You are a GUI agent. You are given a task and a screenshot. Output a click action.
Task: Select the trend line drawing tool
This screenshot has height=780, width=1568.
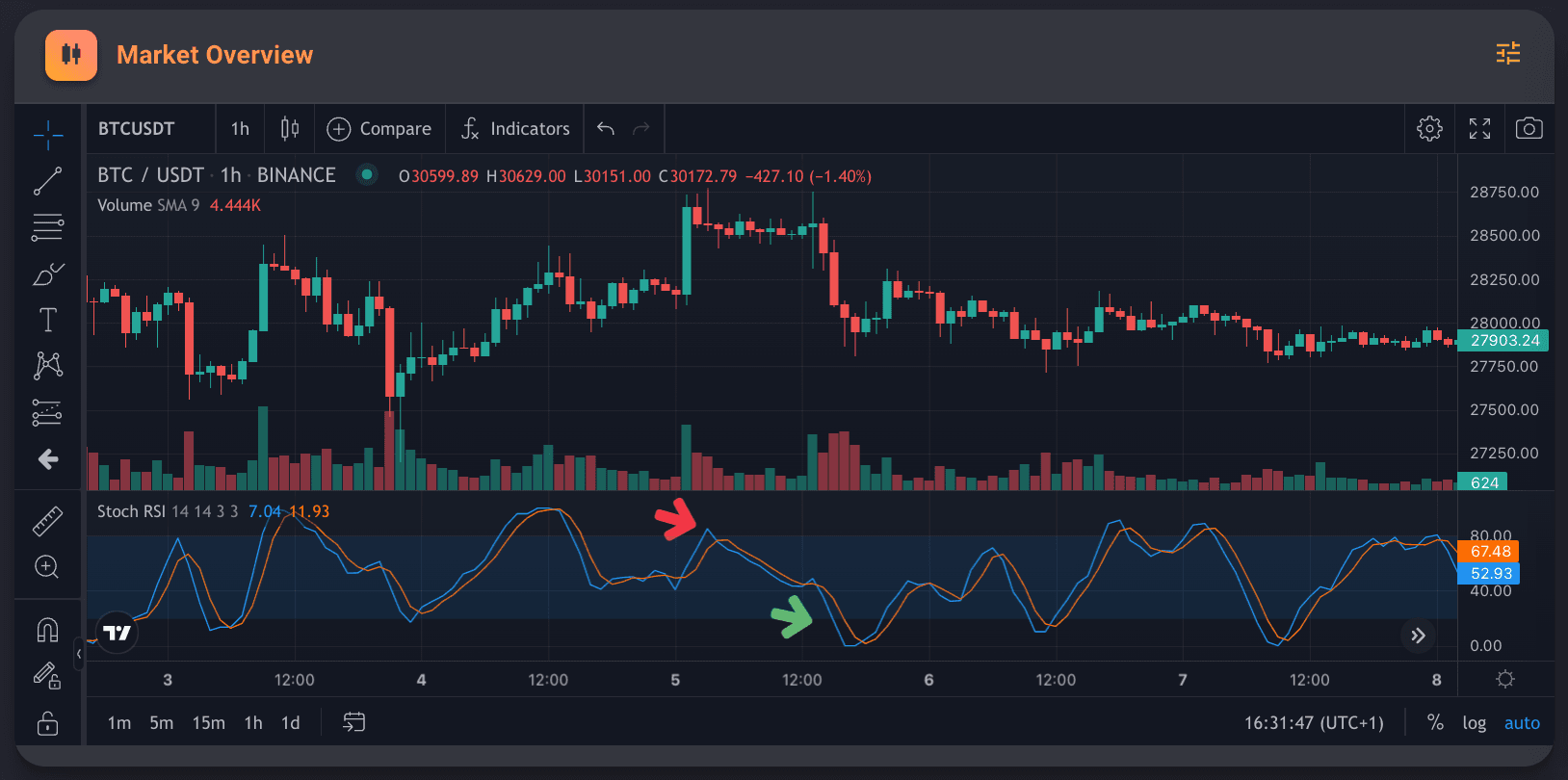tap(47, 181)
